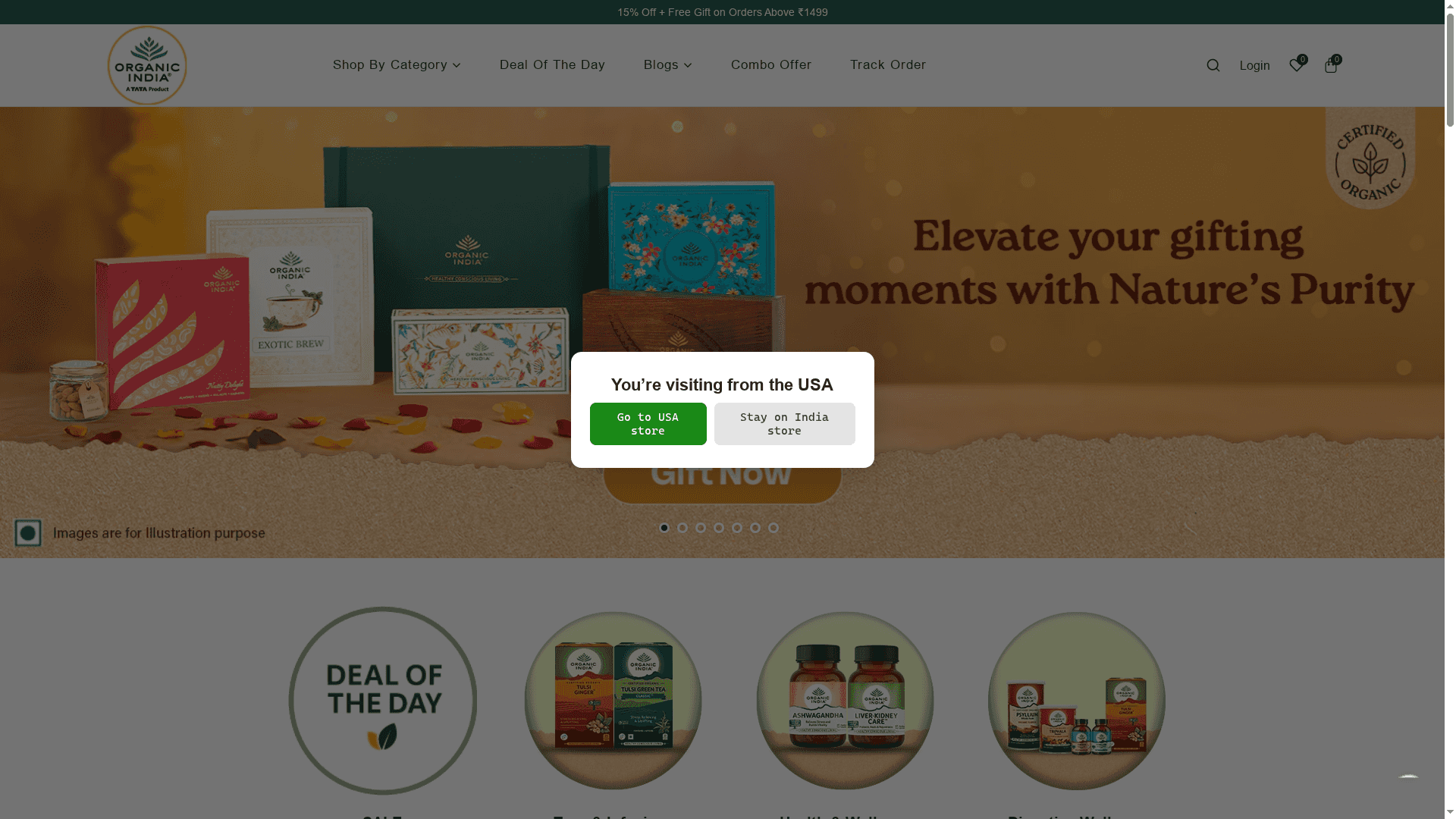1456x819 pixels.
Task: Open the shopping bag cart icon
Action: (1331, 65)
